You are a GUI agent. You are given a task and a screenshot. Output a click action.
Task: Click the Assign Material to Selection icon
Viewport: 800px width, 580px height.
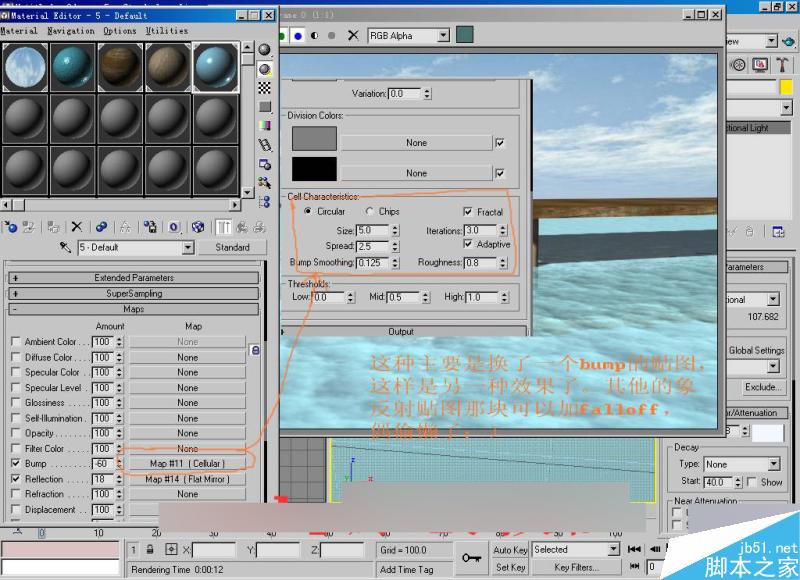[54, 227]
